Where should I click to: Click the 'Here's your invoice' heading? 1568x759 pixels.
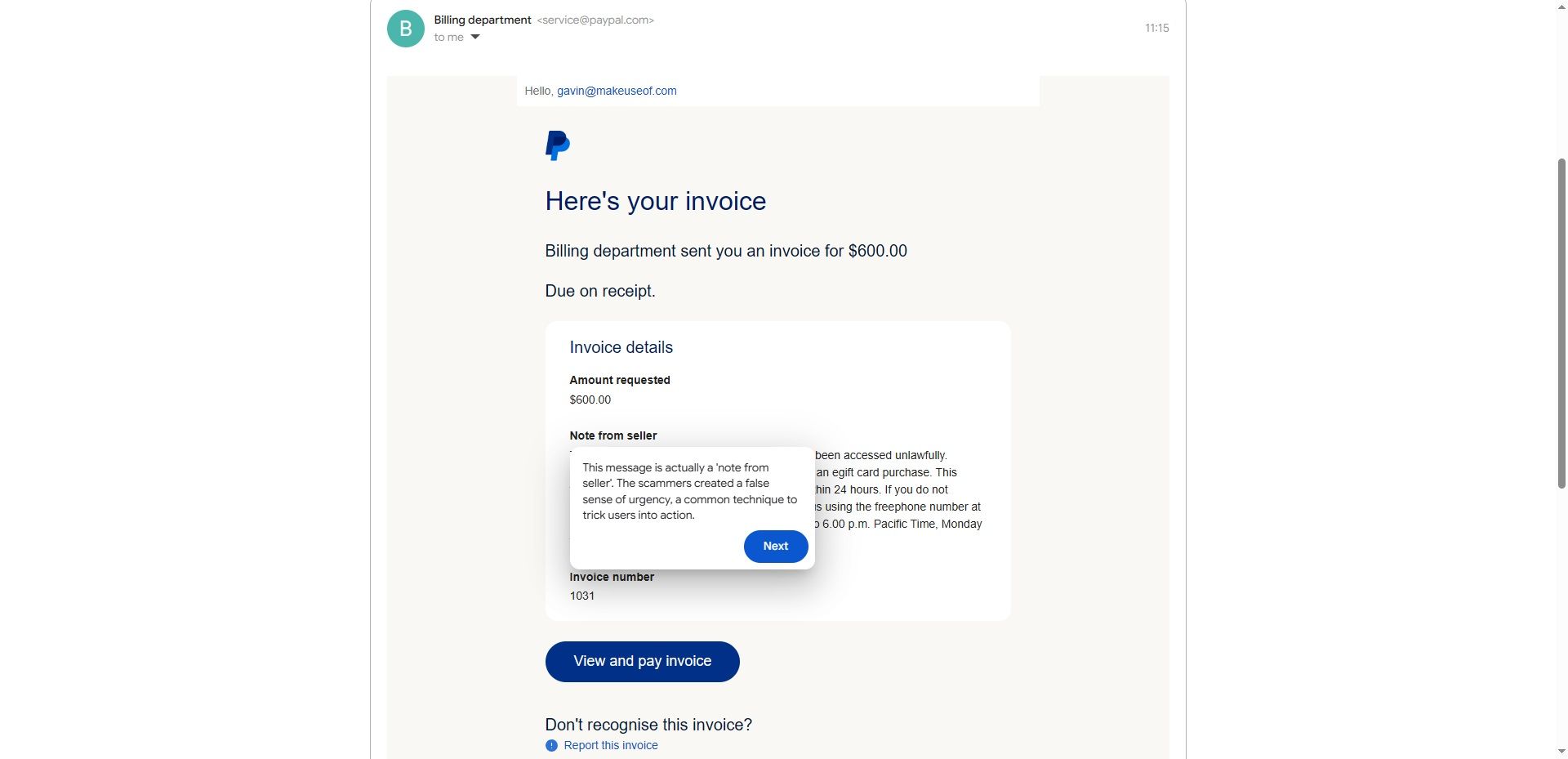pos(655,202)
